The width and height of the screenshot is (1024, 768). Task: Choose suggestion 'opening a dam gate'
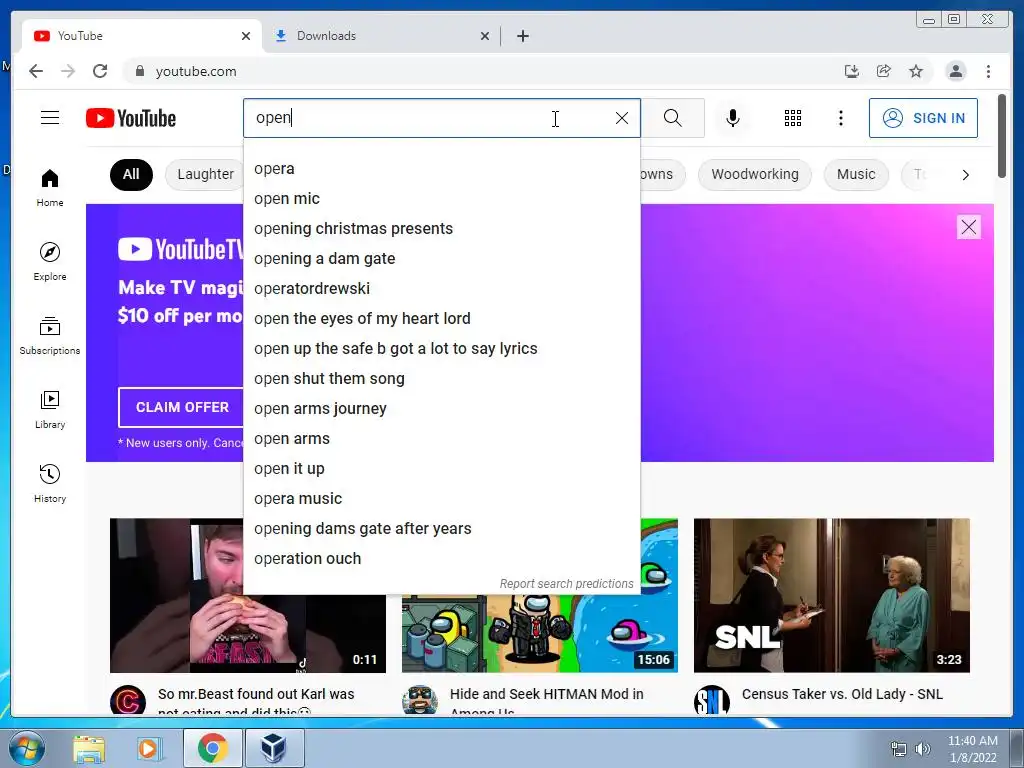click(441, 259)
